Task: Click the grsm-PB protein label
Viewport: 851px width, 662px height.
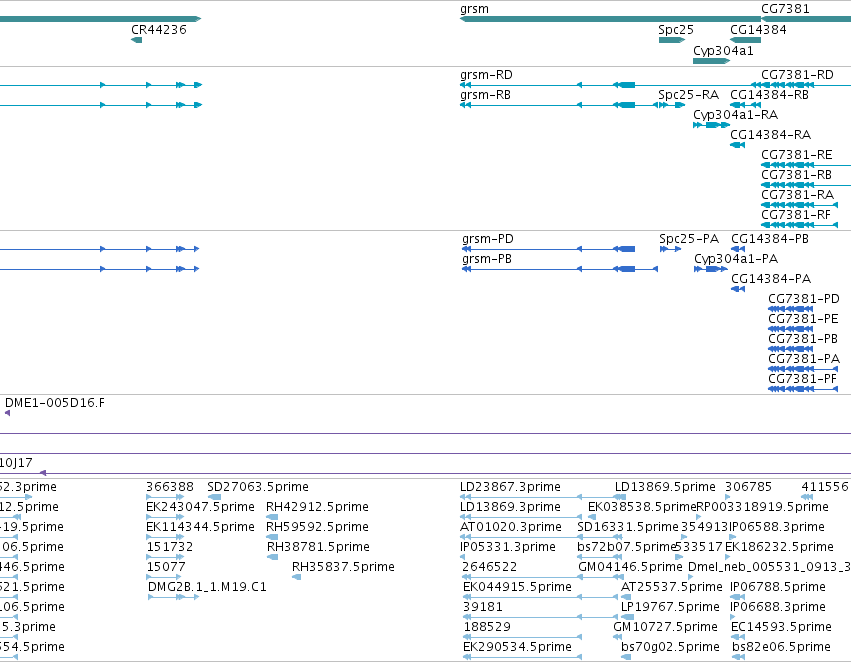Action: [x=487, y=259]
